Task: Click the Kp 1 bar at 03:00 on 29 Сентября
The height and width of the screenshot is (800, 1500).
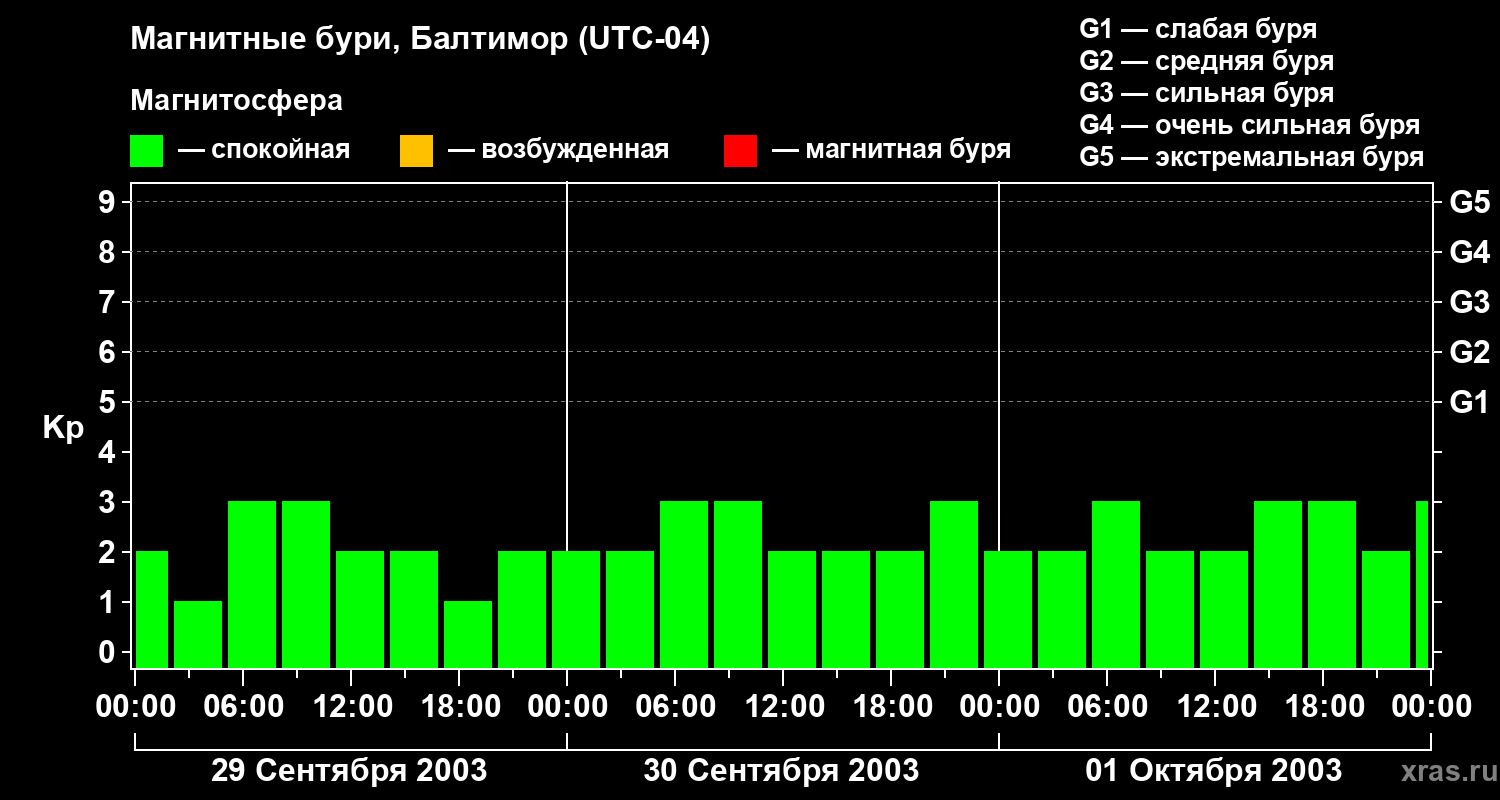Action: [x=198, y=634]
